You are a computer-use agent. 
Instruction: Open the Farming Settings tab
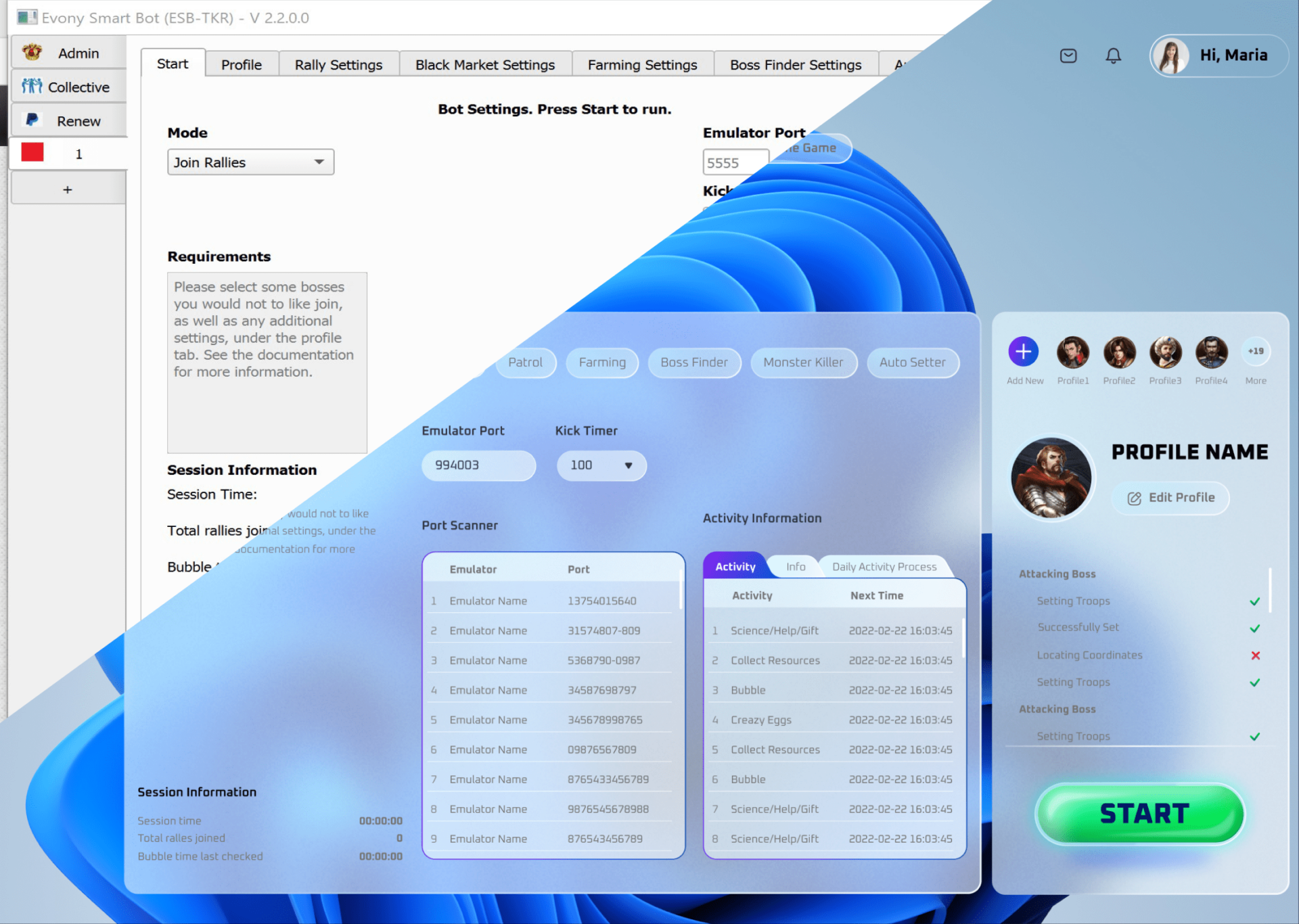coord(642,65)
